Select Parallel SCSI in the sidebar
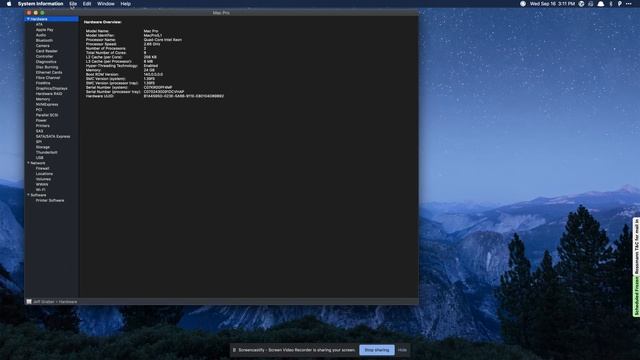Viewport: 640px width, 360px height. 47,115
